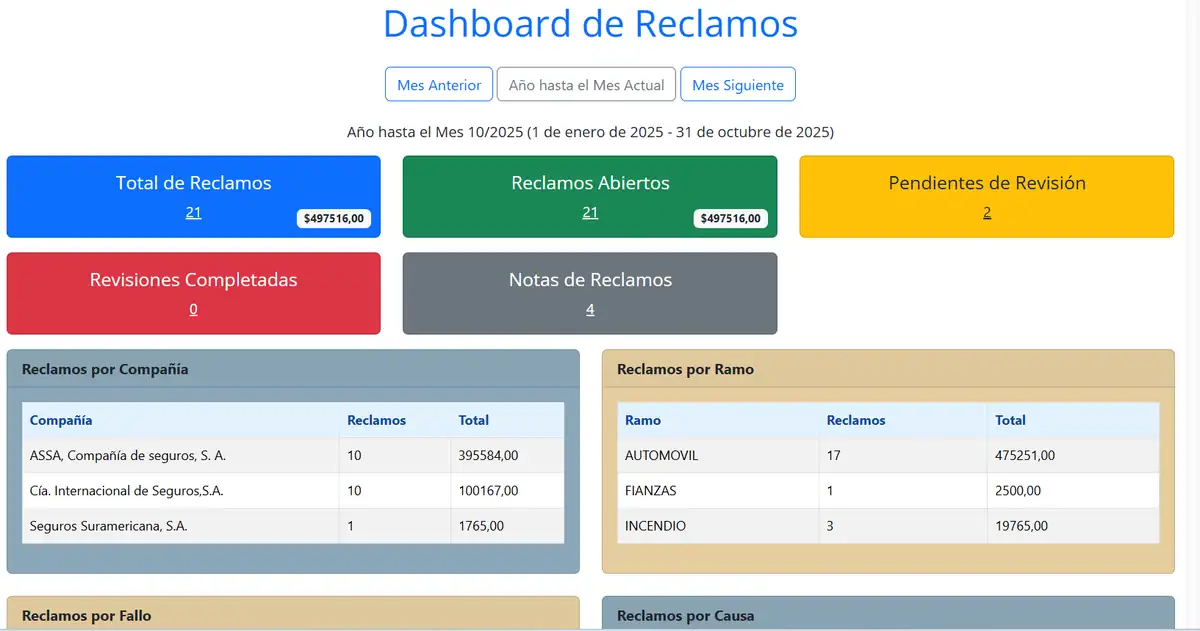Open the 4 Notas de Reclamos
This screenshot has height=631, width=1200.
[x=589, y=309]
